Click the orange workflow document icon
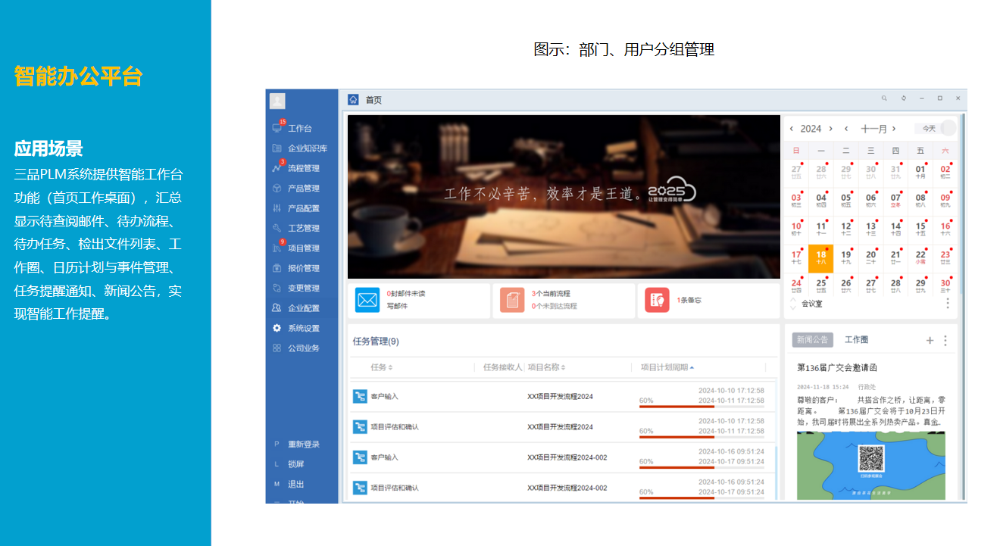This screenshot has width=1000, height=546. coord(512,300)
